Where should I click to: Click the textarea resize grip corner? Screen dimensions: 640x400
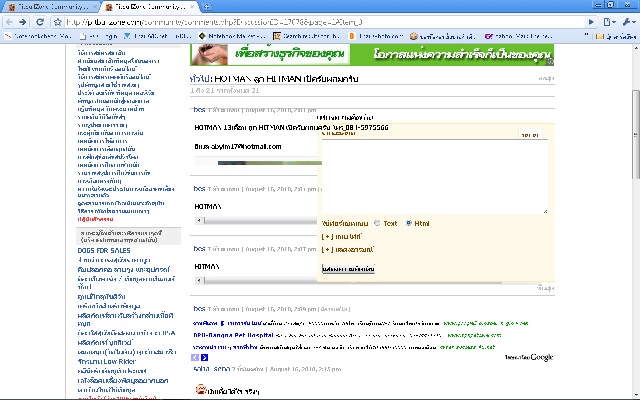pyautogui.click(x=545, y=211)
